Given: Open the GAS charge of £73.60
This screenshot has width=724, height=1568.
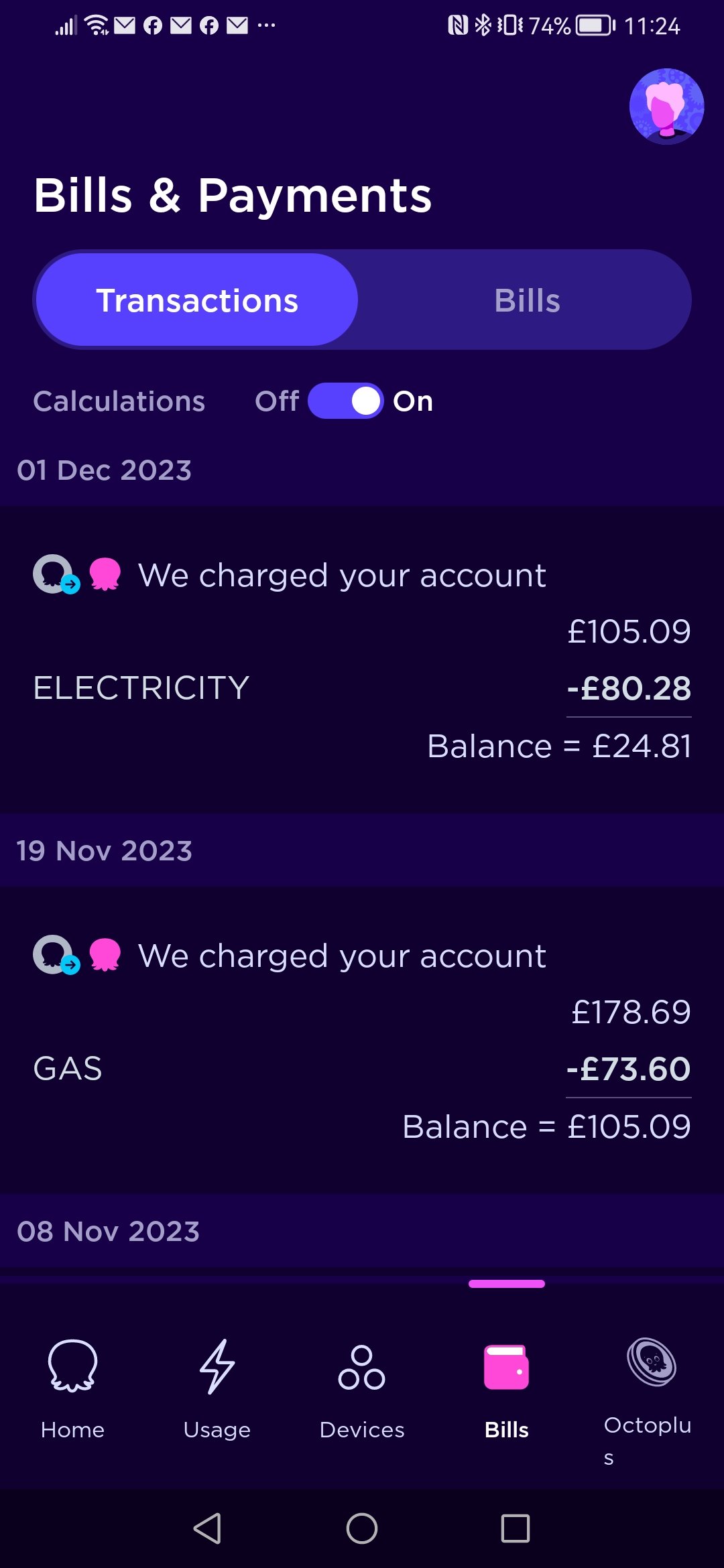Looking at the screenshot, I should pos(362,1069).
